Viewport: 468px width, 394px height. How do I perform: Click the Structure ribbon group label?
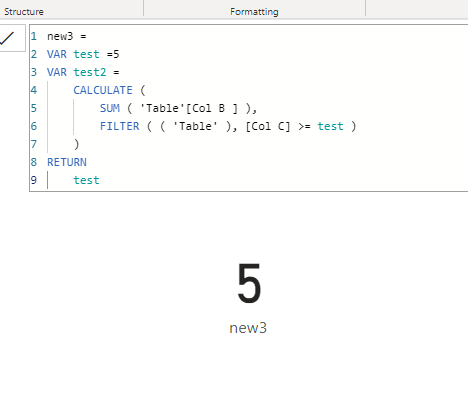tap(24, 12)
